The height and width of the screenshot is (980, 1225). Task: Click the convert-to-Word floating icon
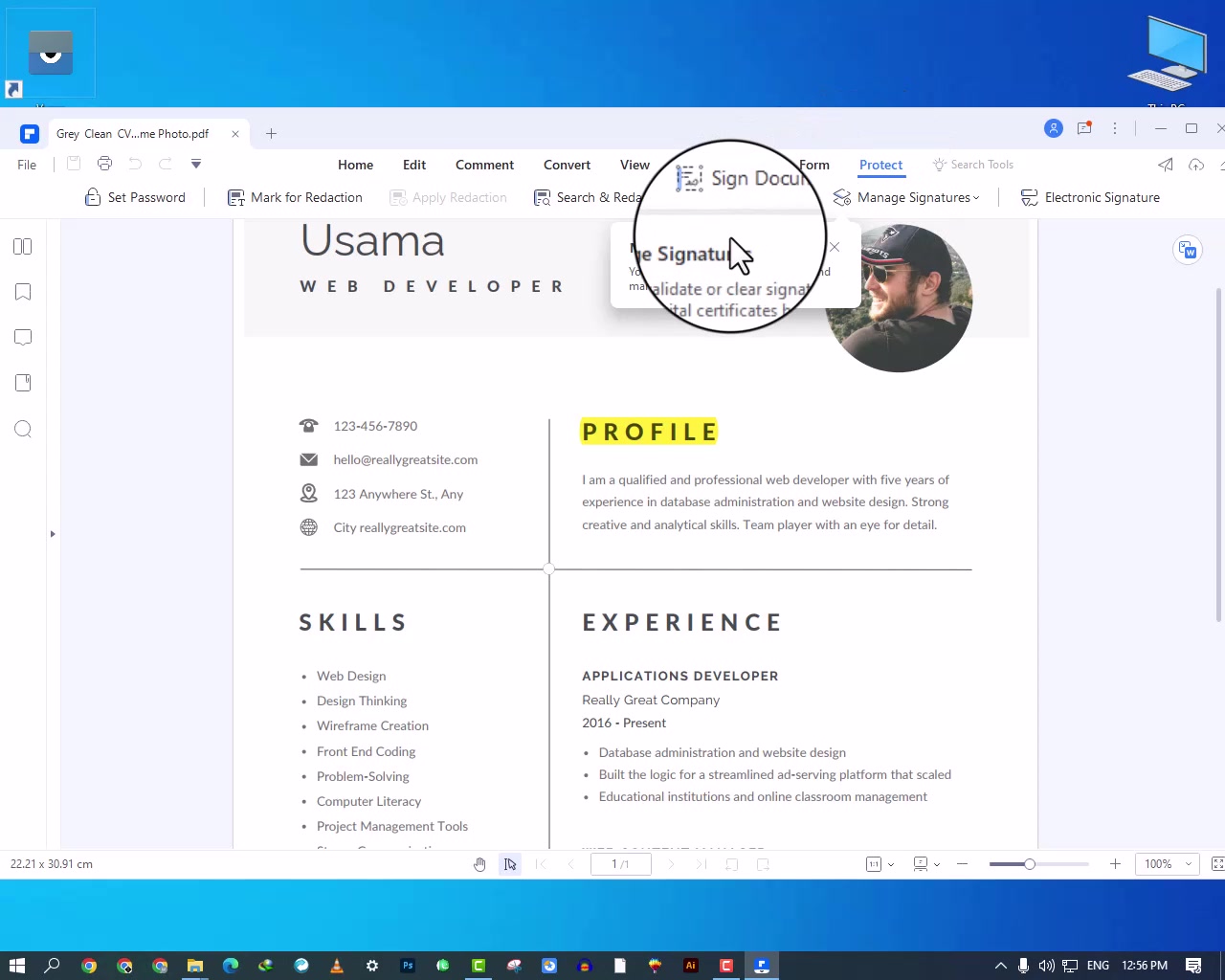point(1188,251)
